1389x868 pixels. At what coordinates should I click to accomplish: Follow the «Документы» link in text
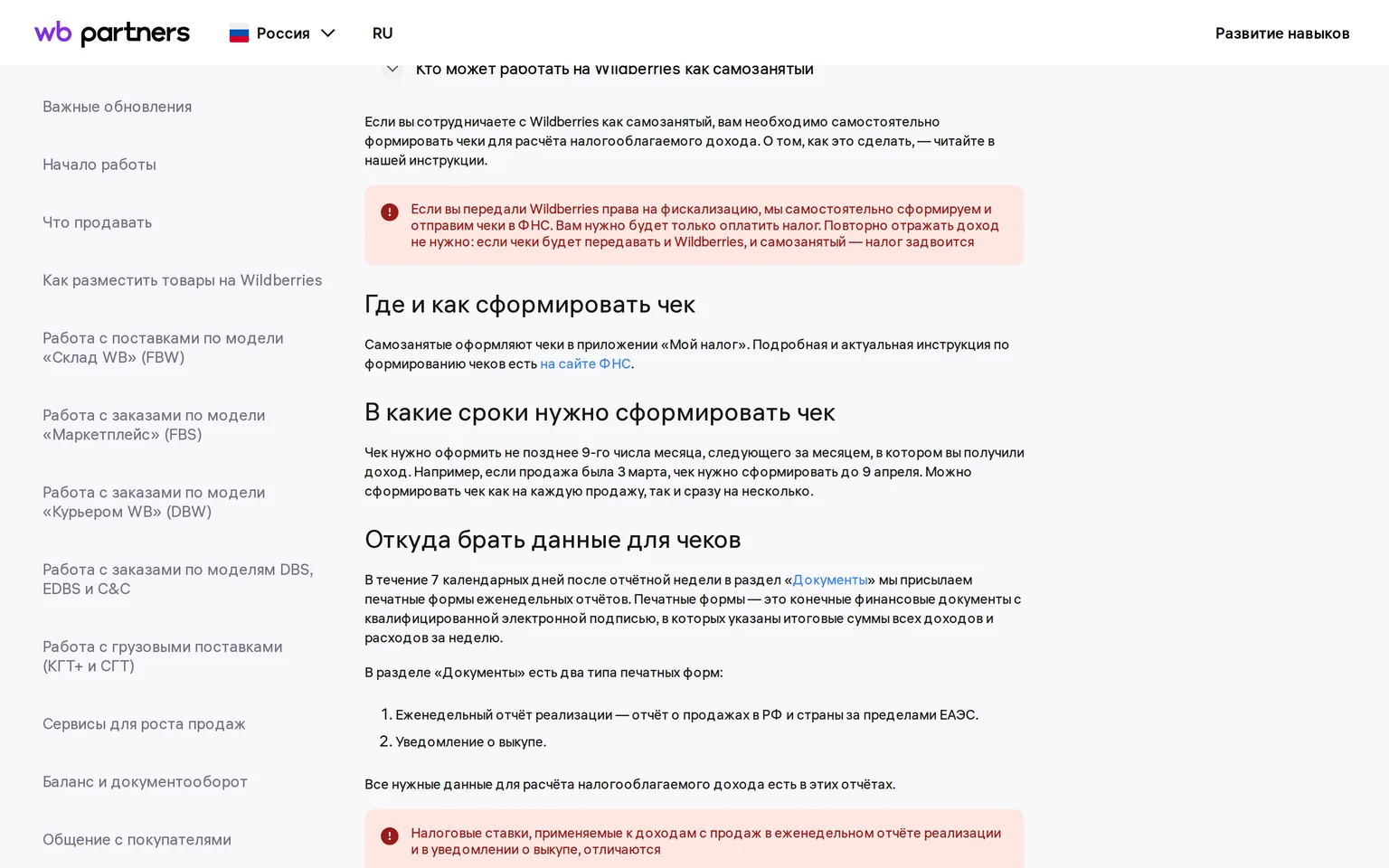pyautogui.click(x=830, y=580)
